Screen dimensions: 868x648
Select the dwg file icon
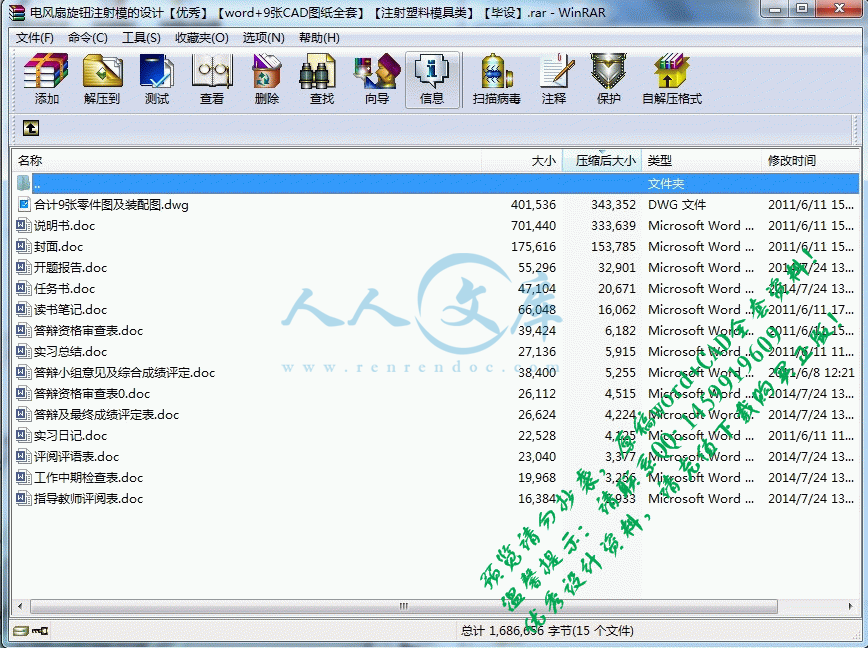(23, 205)
